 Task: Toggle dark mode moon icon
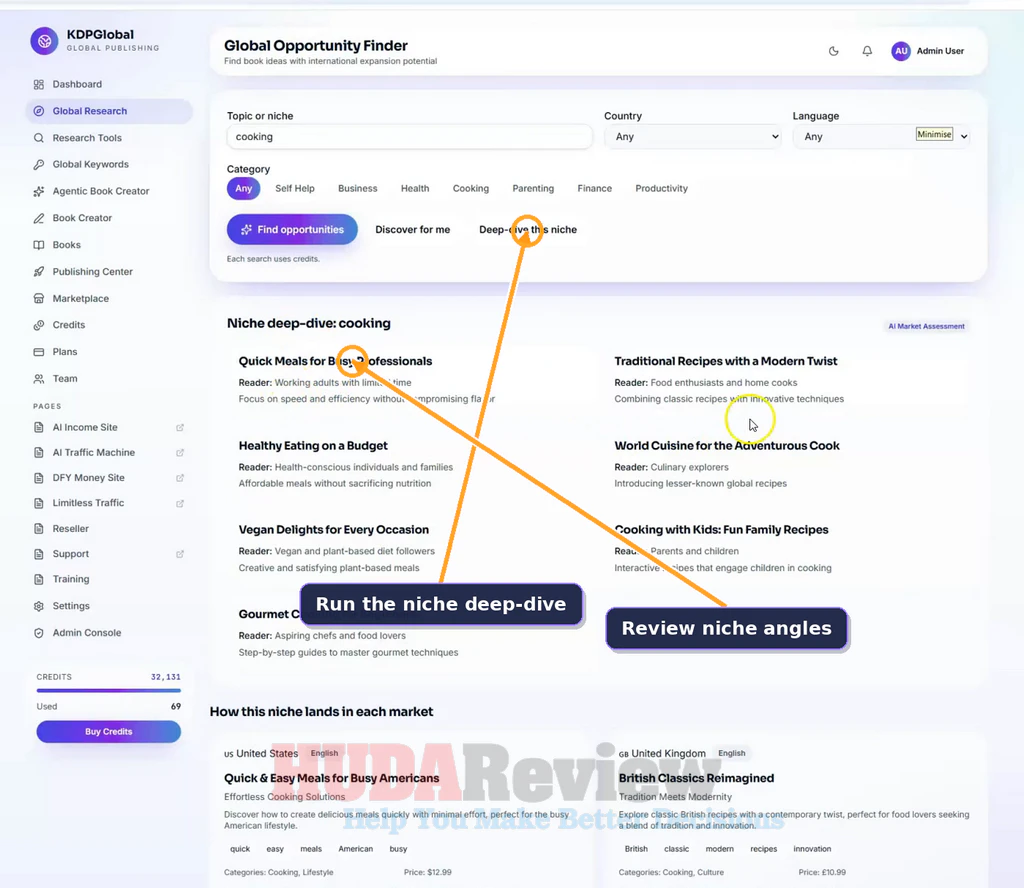pyautogui.click(x=833, y=51)
